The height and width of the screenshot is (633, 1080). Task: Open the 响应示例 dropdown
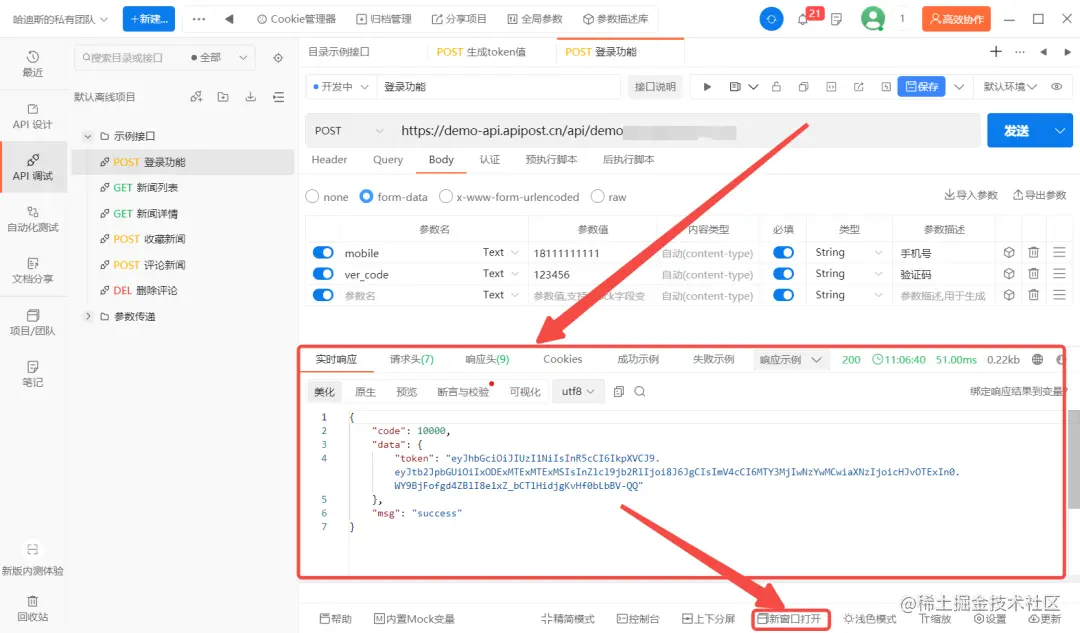[x=791, y=360]
